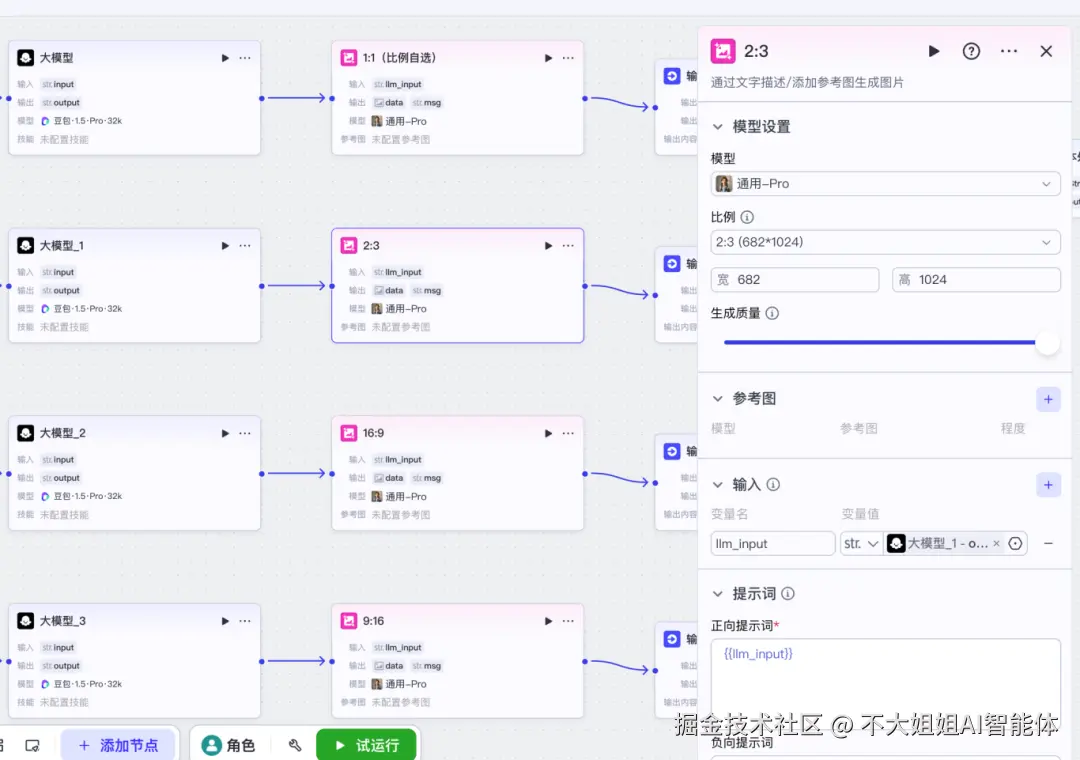The width and height of the screenshot is (1080, 760).
Task: Collapse the 参考图 section
Action: click(718, 399)
